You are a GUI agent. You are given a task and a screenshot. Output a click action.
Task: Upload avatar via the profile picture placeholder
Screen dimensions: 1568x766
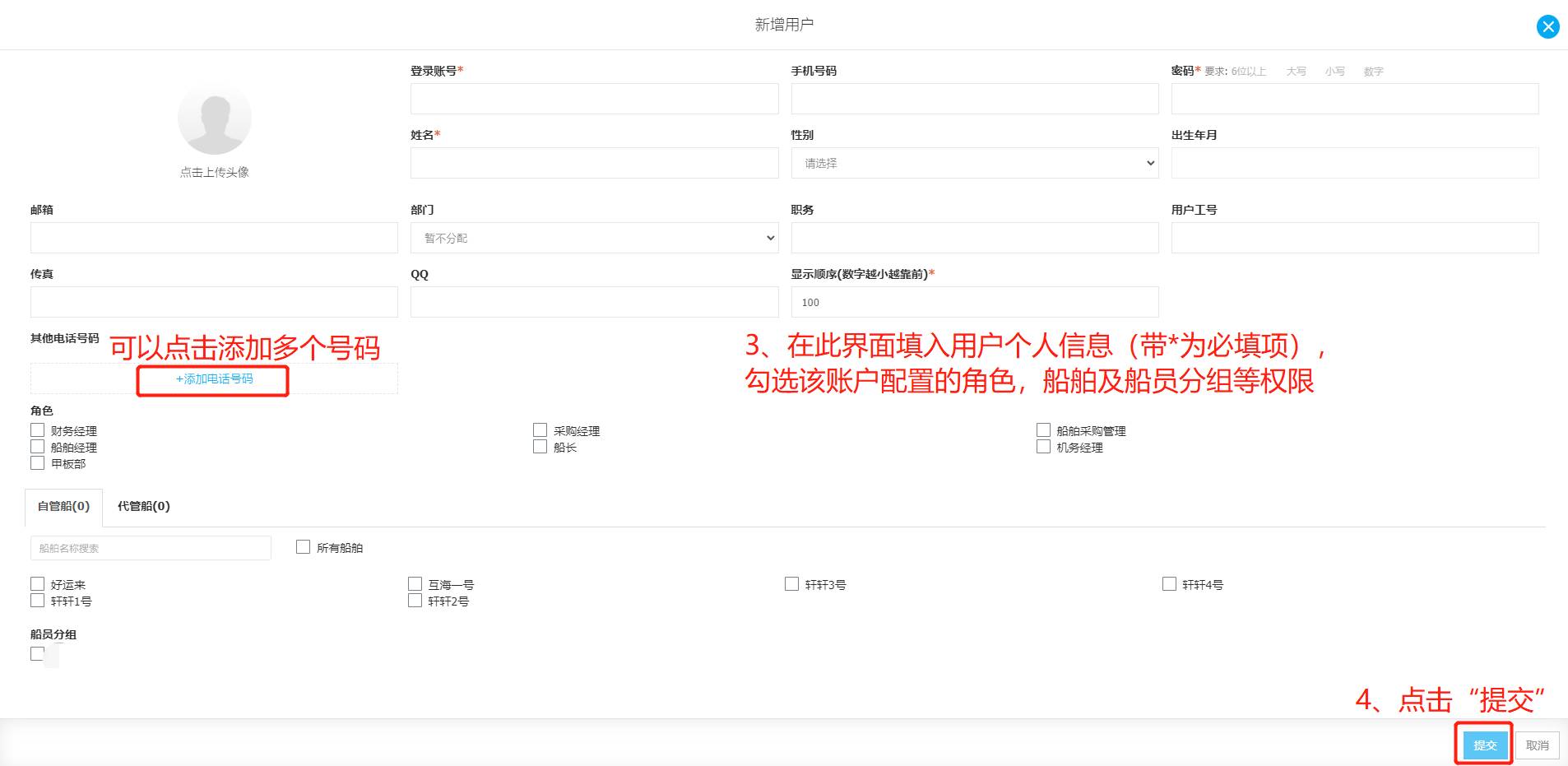coord(215,118)
